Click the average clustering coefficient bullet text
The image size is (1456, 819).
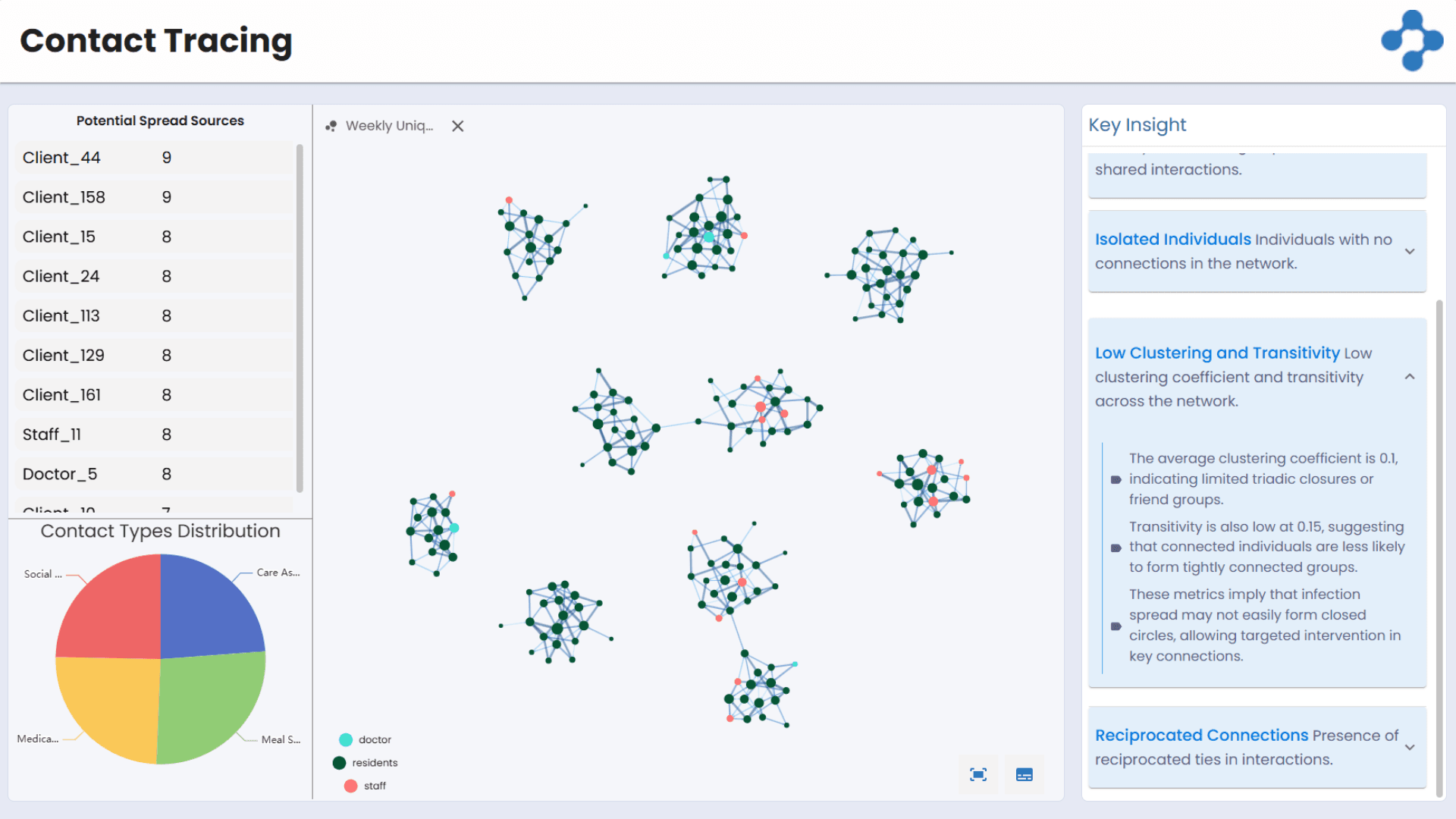[x=1264, y=479]
